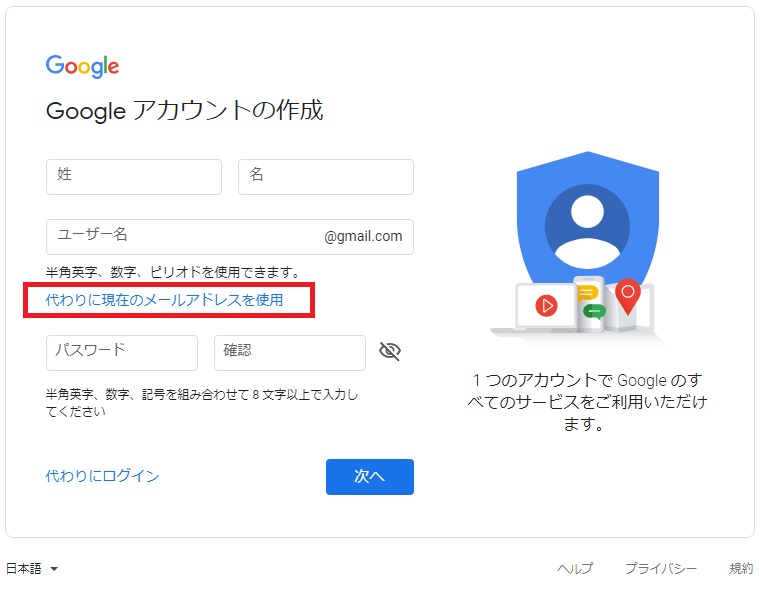Click the red play button on the laptop illustration
760x598 pixels.
point(546,306)
